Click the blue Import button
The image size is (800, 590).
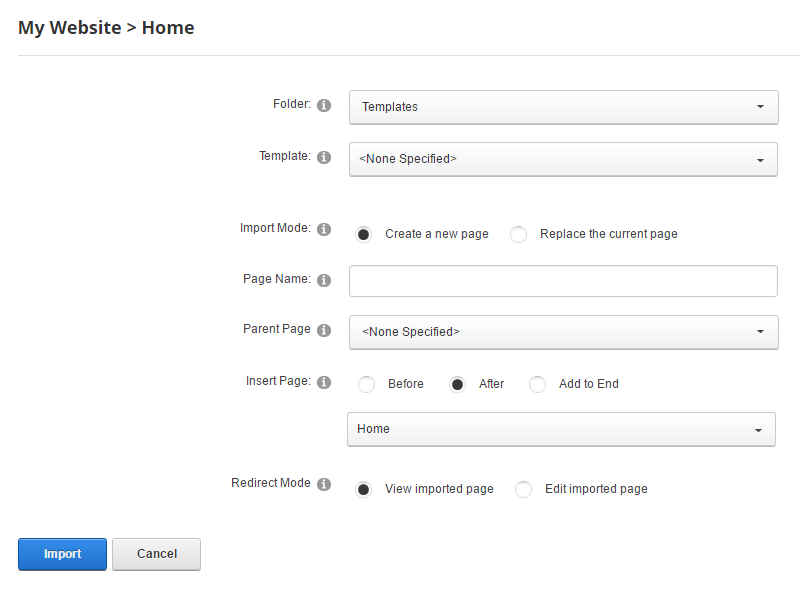point(62,554)
